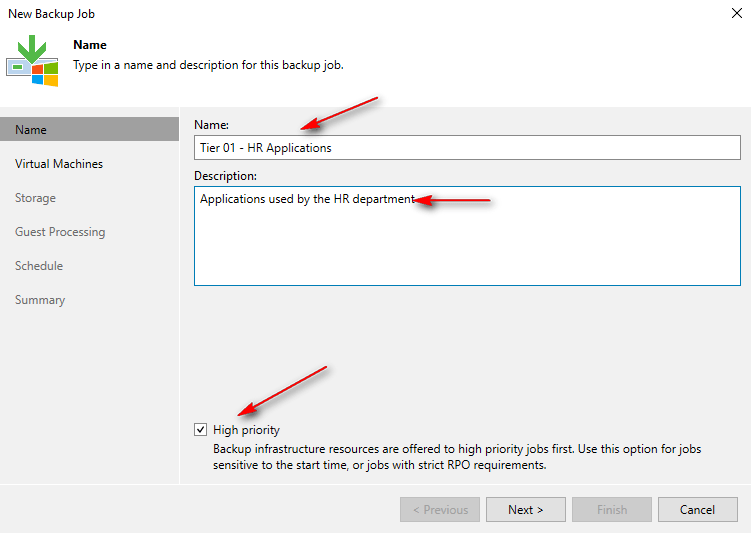Click the High priority checkbox label
Image resolution: width=751 pixels, height=533 pixels.
(x=246, y=430)
